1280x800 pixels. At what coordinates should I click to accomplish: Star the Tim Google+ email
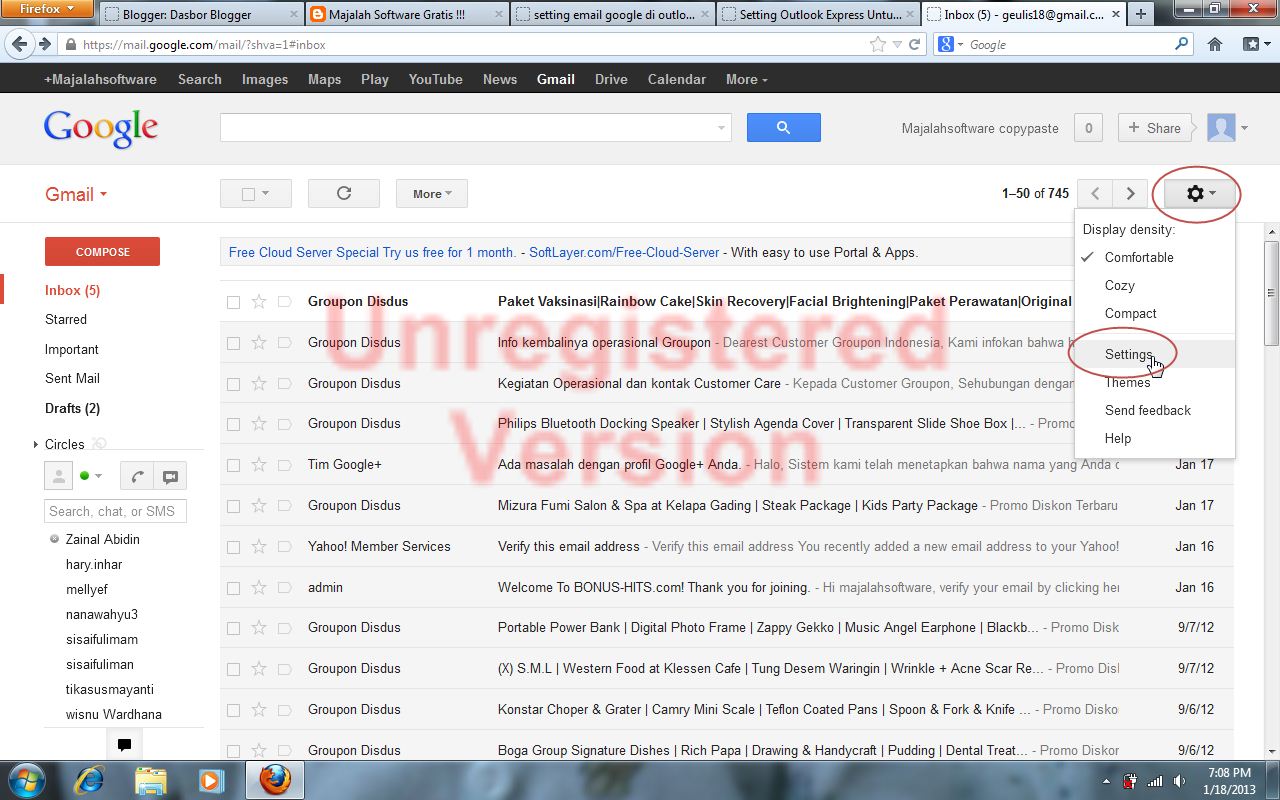[259, 465]
